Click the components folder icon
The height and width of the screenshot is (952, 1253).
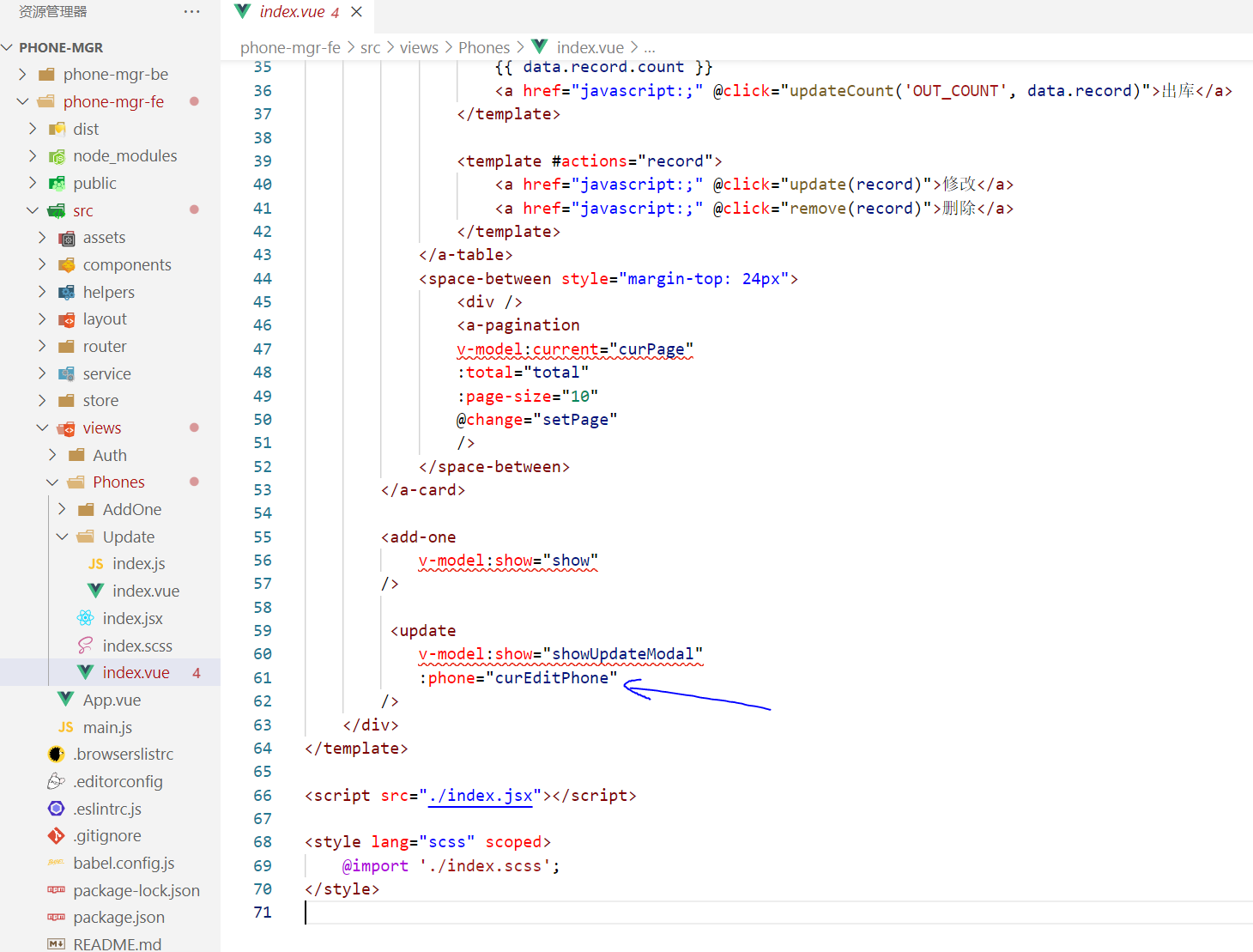pyautogui.click(x=67, y=265)
